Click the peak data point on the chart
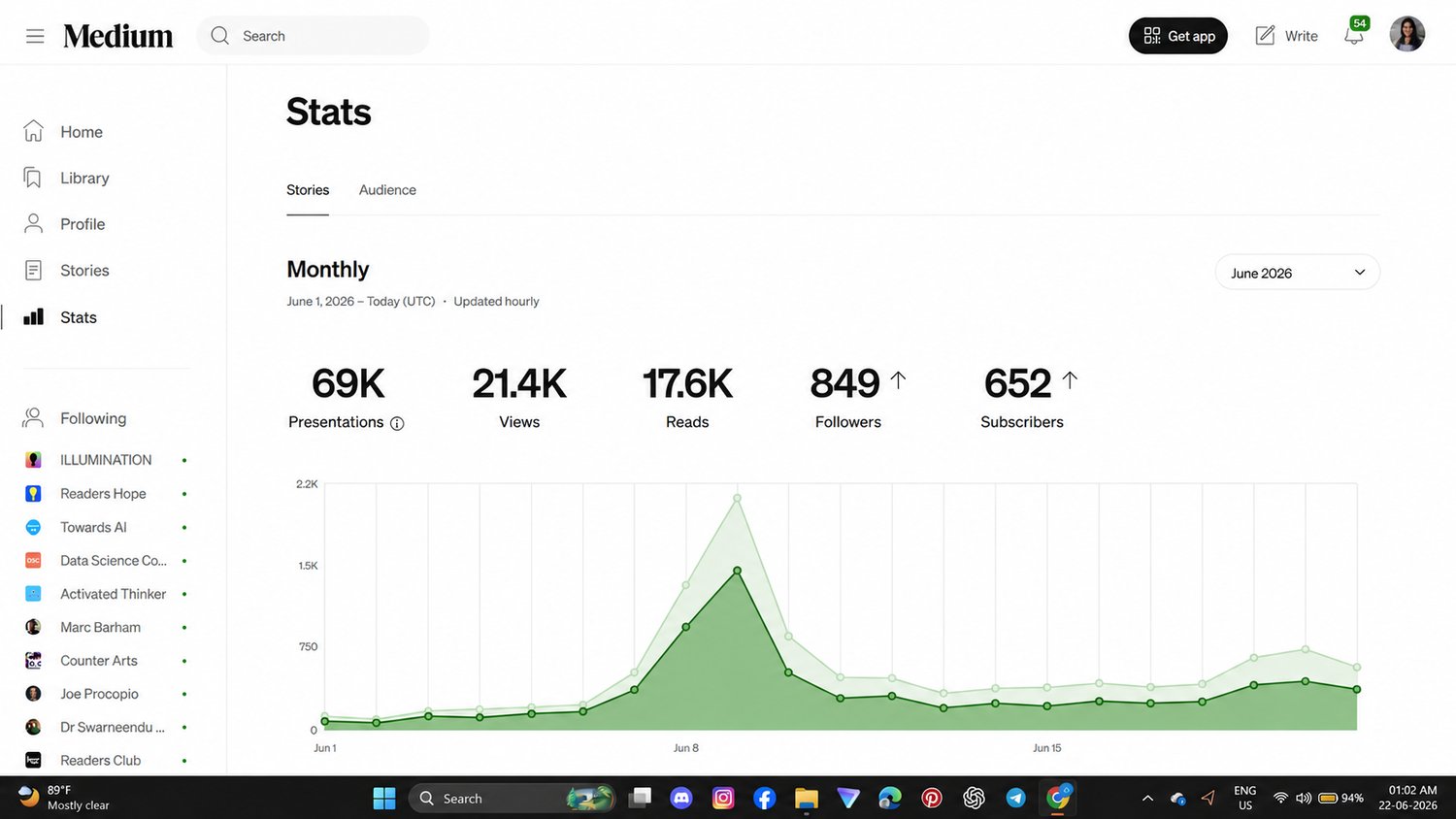 [738, 499]
